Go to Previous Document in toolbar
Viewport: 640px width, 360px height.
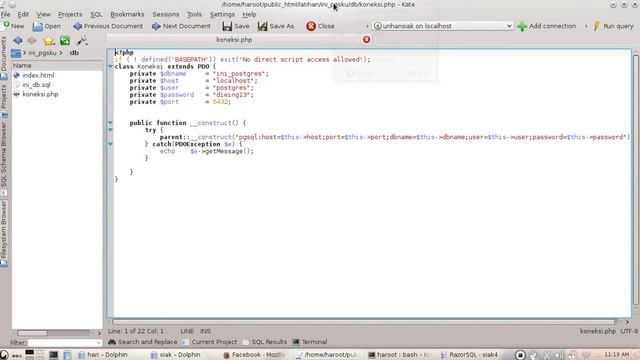tap(108, 26)
